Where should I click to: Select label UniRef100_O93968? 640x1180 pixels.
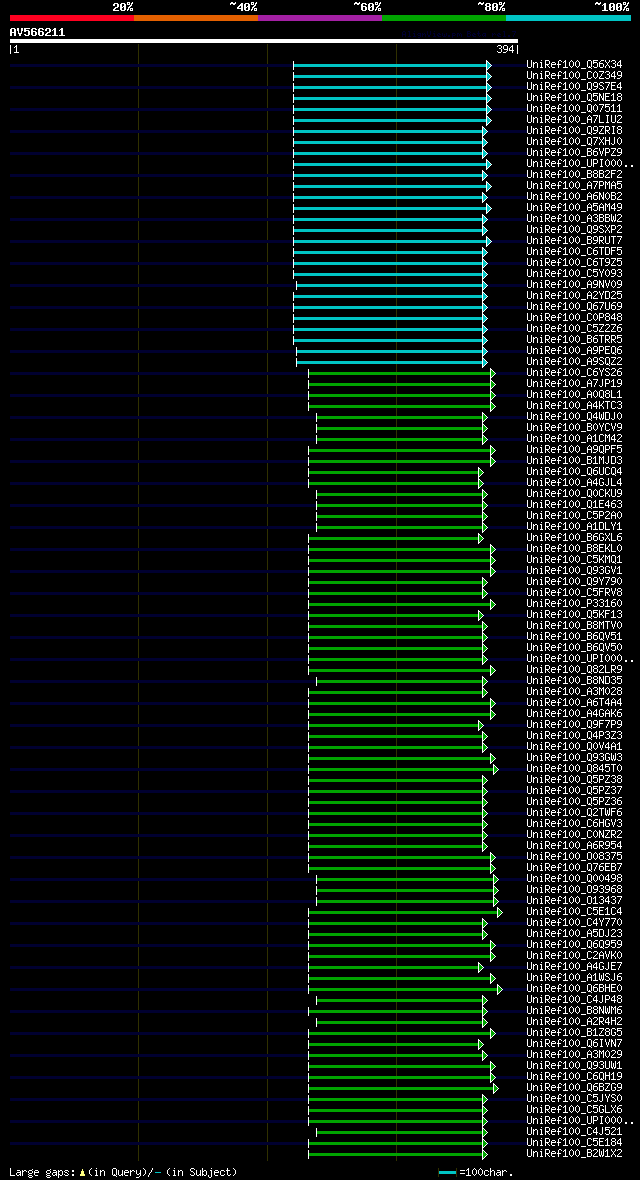point(574,890)
